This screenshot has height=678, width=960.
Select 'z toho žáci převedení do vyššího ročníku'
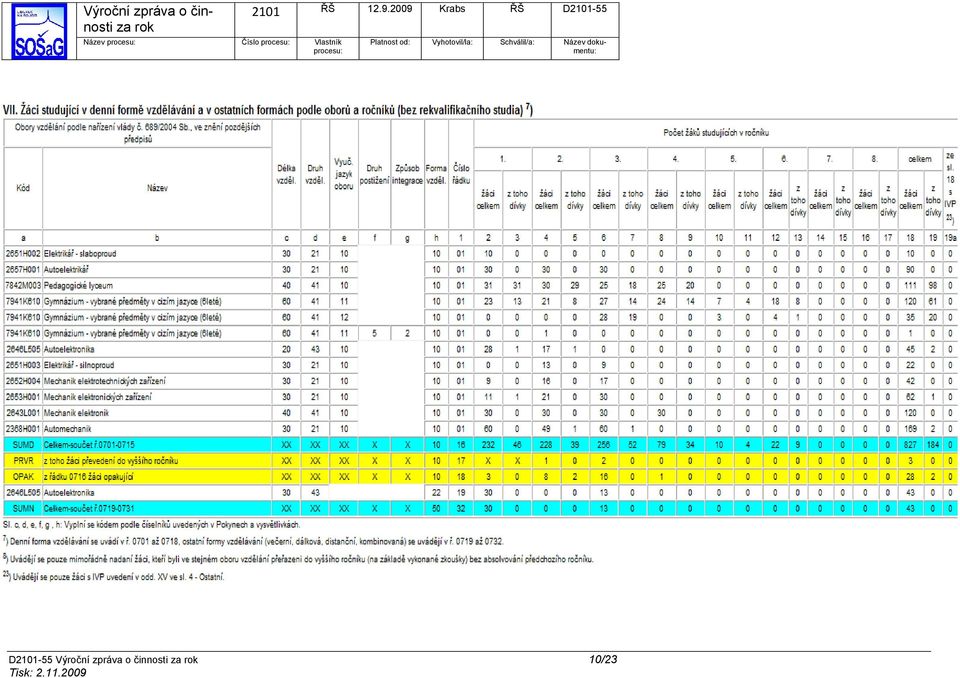click(x=110, y=461)
